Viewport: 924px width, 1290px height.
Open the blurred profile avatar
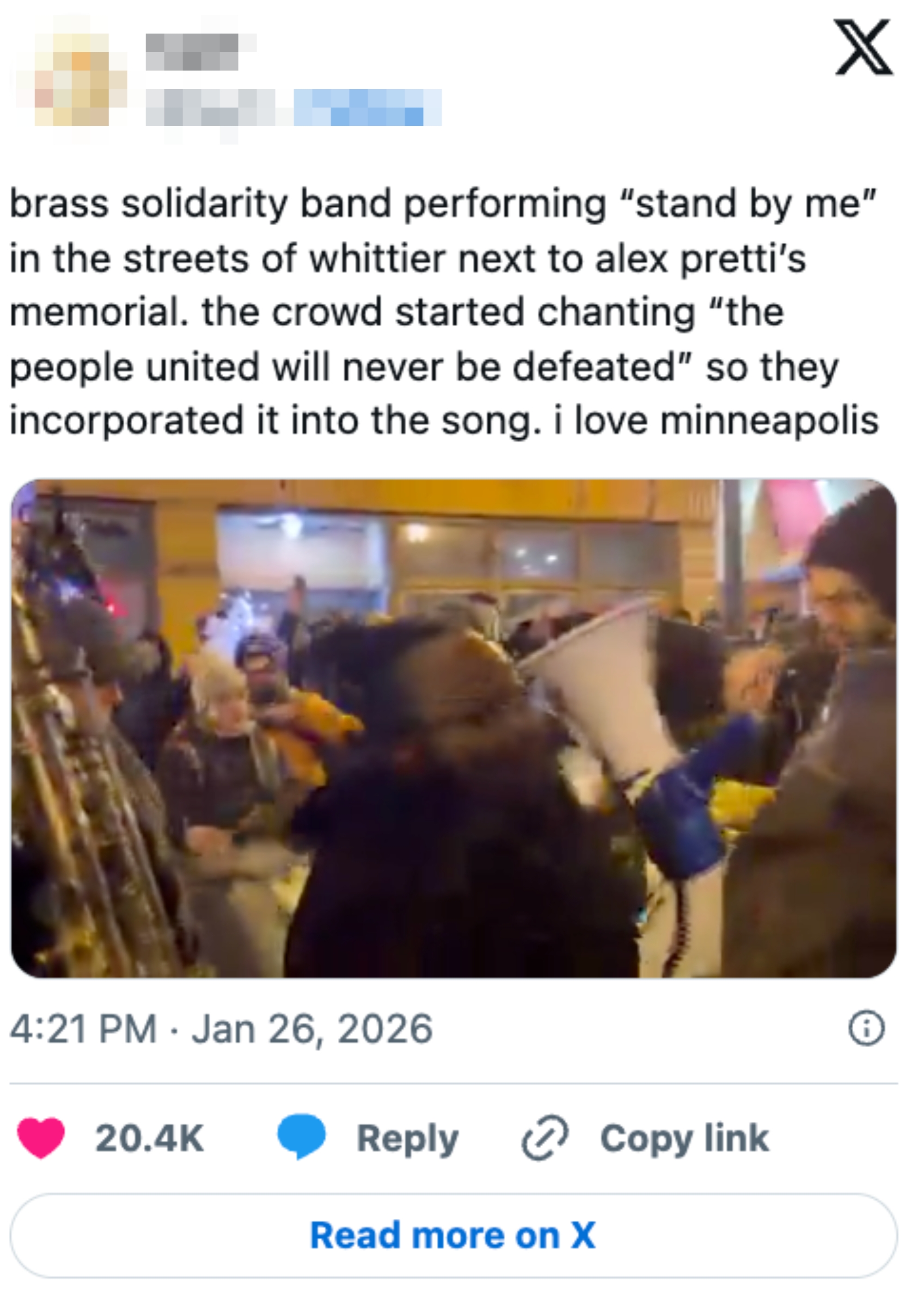coord(72,79)
